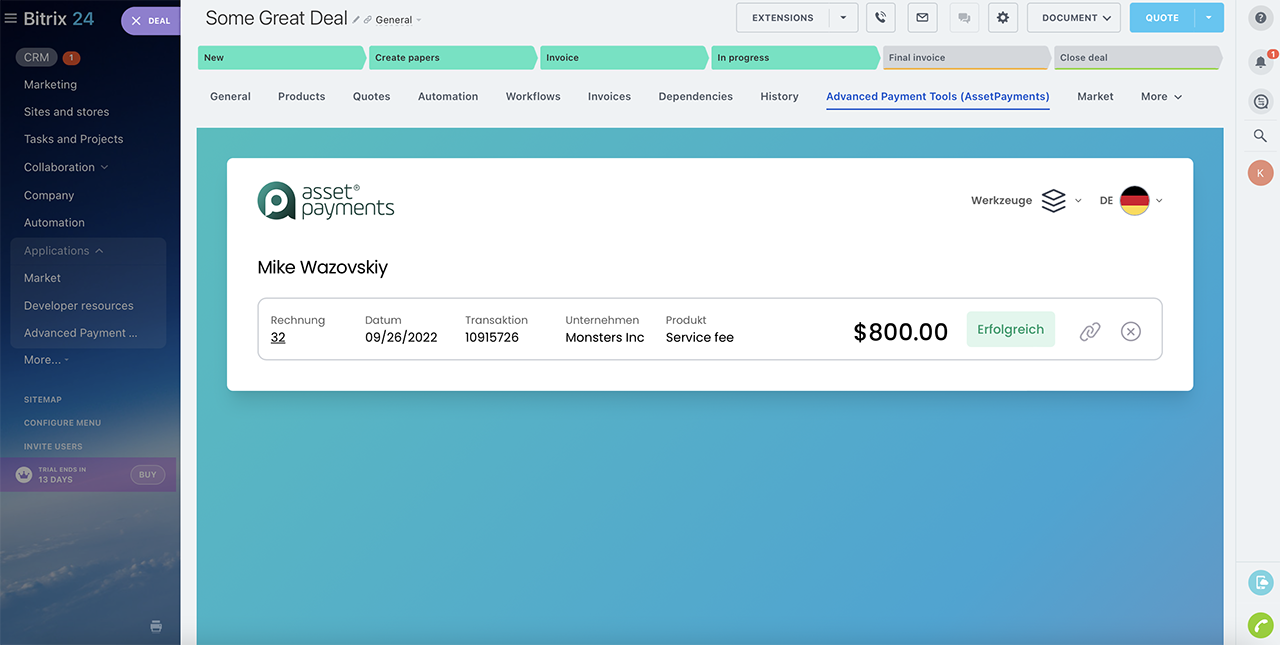Open invoice number 32 link
This screenshot has width=1280, height=645.
coord(278,338)
